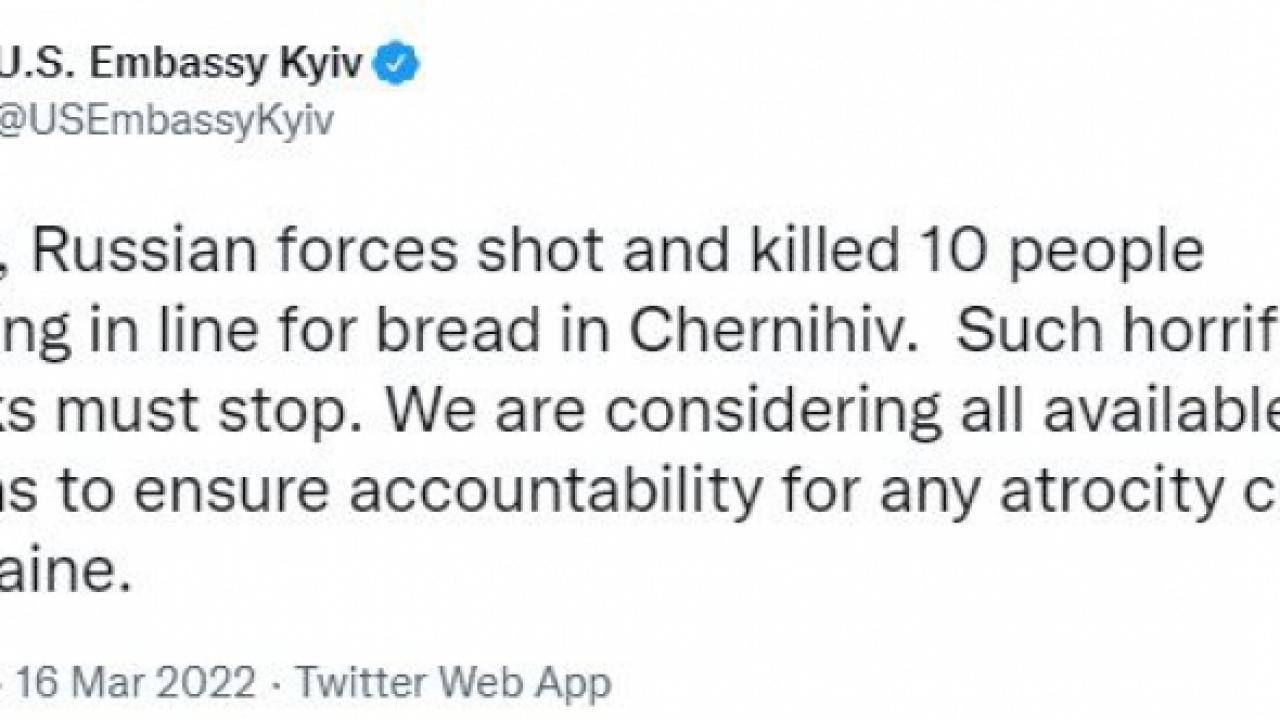
Task: Open the U.S. Embassy Kyiv profile name
Action: [180, 65]
